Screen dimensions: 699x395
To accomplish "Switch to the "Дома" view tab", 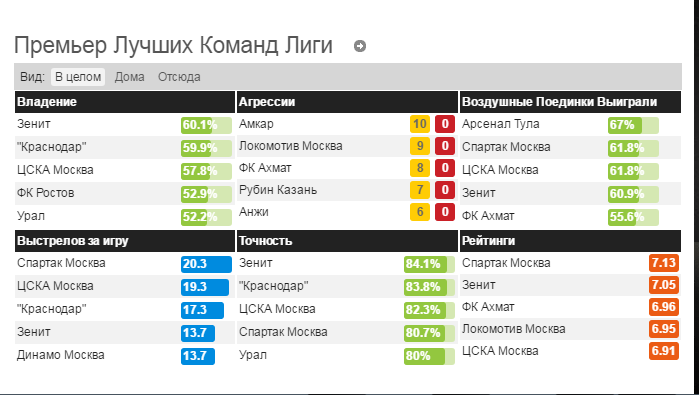I will [x=129, y=77].
